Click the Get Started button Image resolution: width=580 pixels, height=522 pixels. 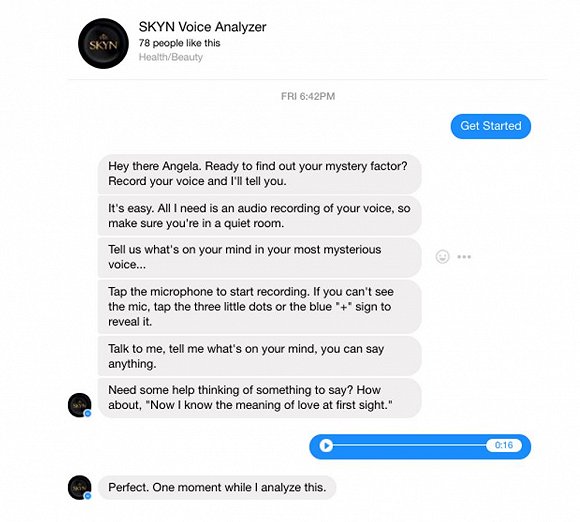490,126
